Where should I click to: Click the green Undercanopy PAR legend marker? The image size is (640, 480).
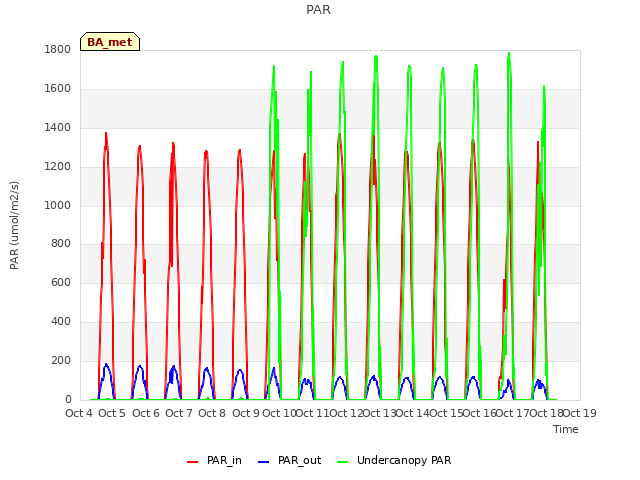(342, 462)
